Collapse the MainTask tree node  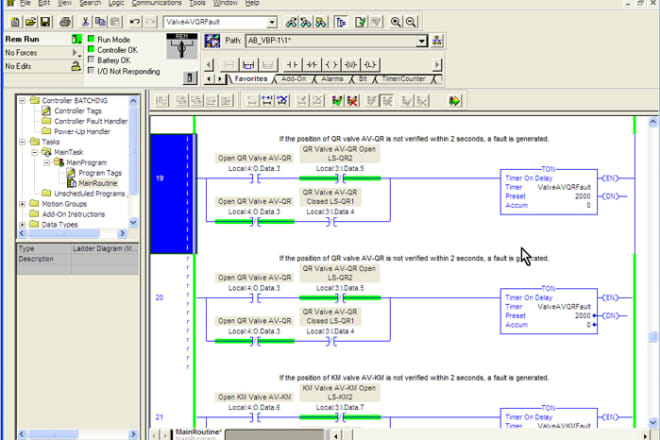pyautogui.click(x=35, y=152)
